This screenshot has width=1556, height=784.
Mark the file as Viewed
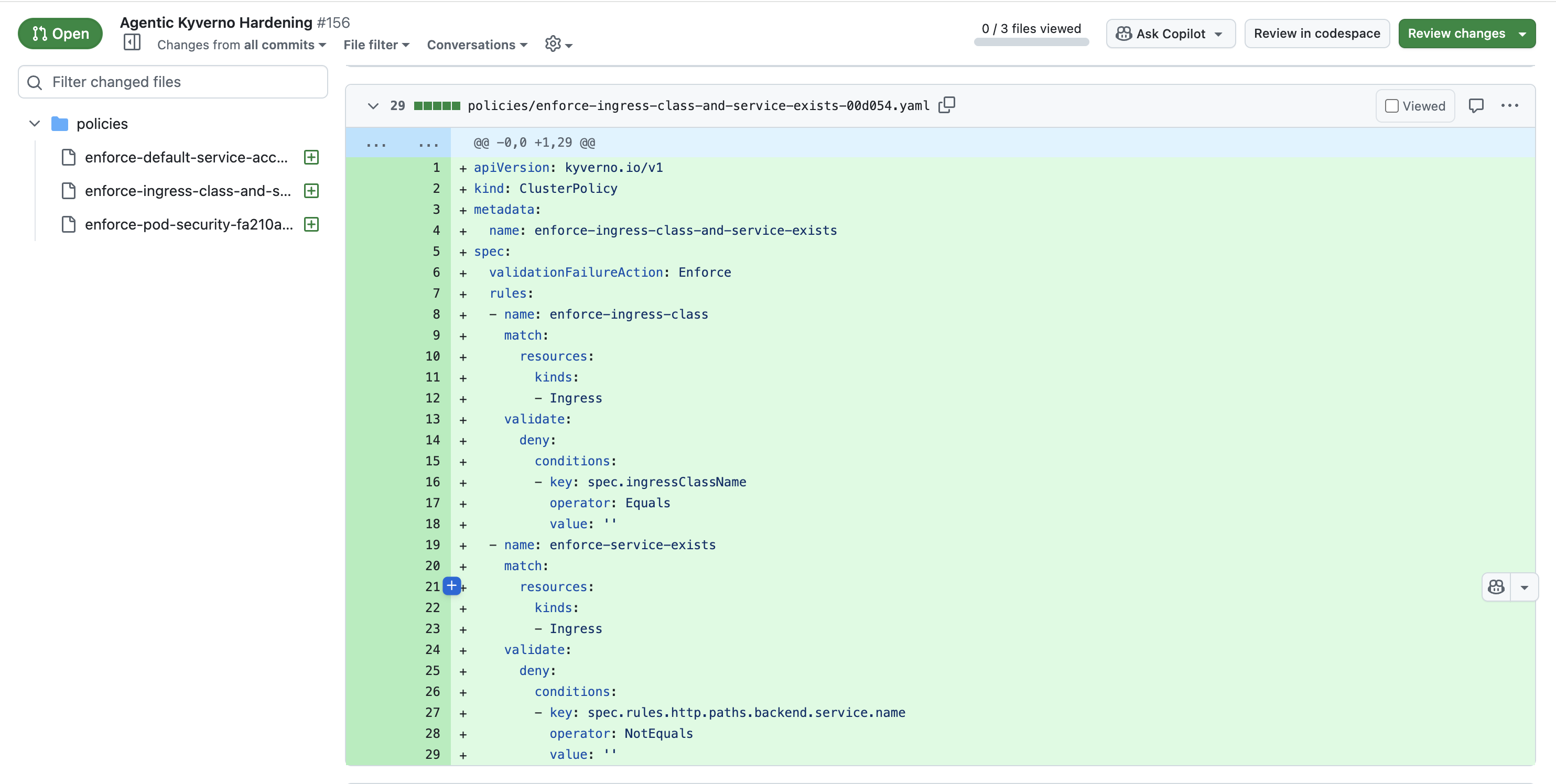pyautogui.click(x=1414, y=106)
